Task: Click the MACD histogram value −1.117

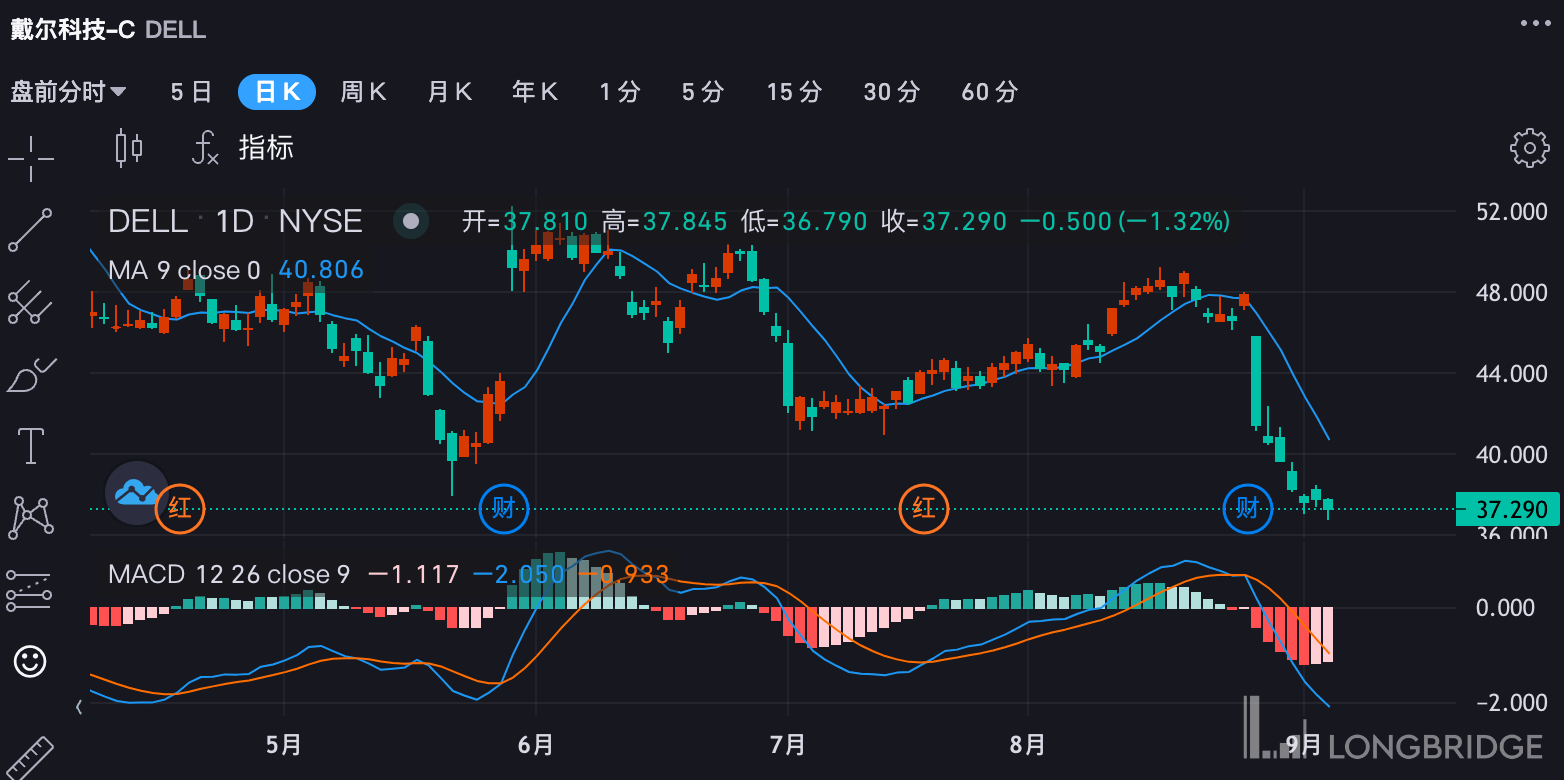Action: click(413, 574)
